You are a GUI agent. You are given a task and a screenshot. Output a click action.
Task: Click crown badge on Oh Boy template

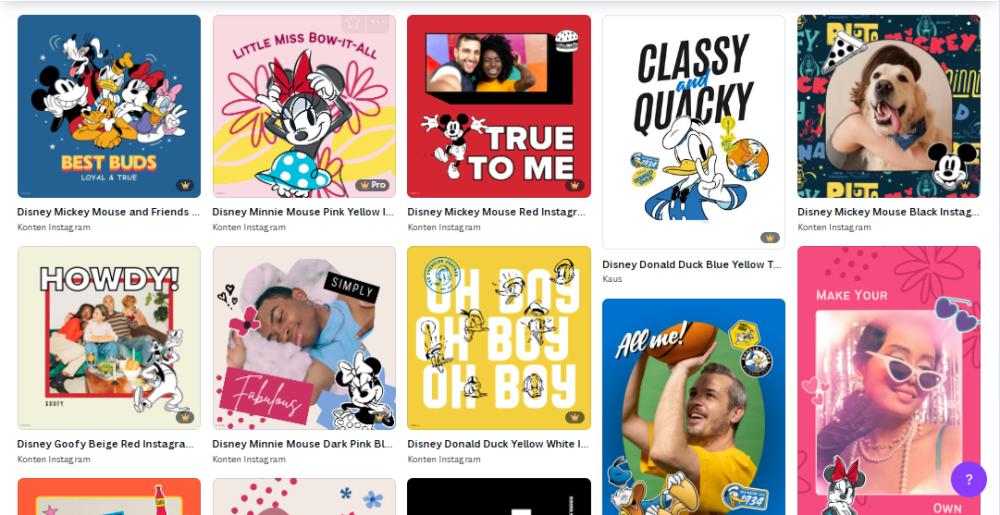(x=575, y=417)
